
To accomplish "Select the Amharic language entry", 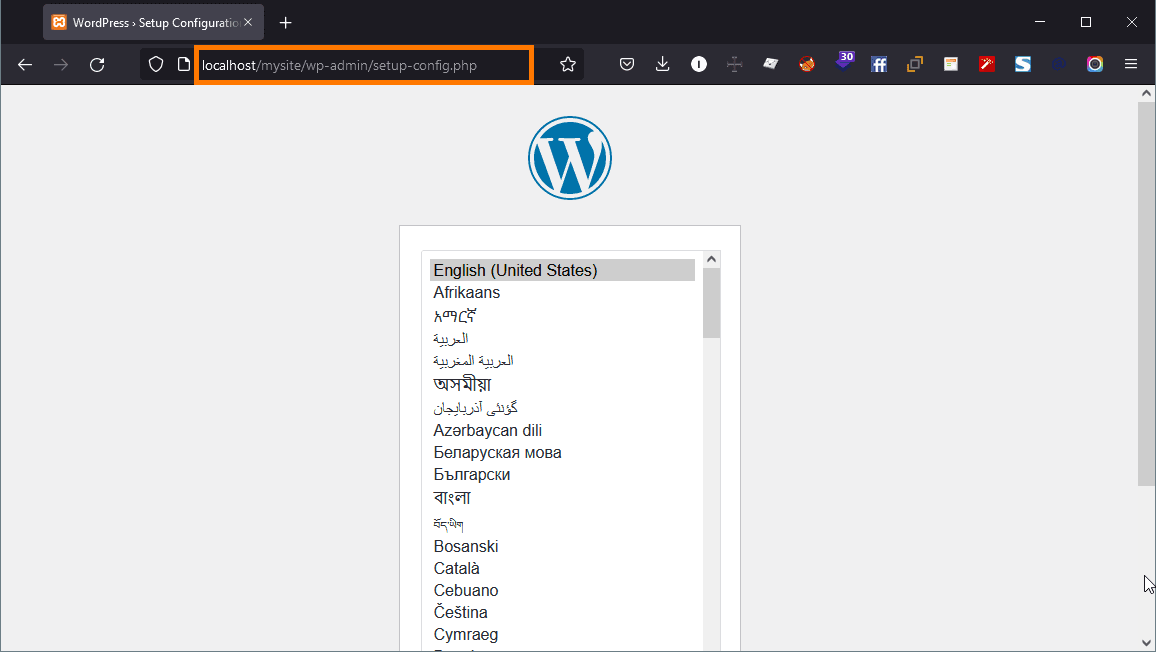I will (x=563, y=316).
